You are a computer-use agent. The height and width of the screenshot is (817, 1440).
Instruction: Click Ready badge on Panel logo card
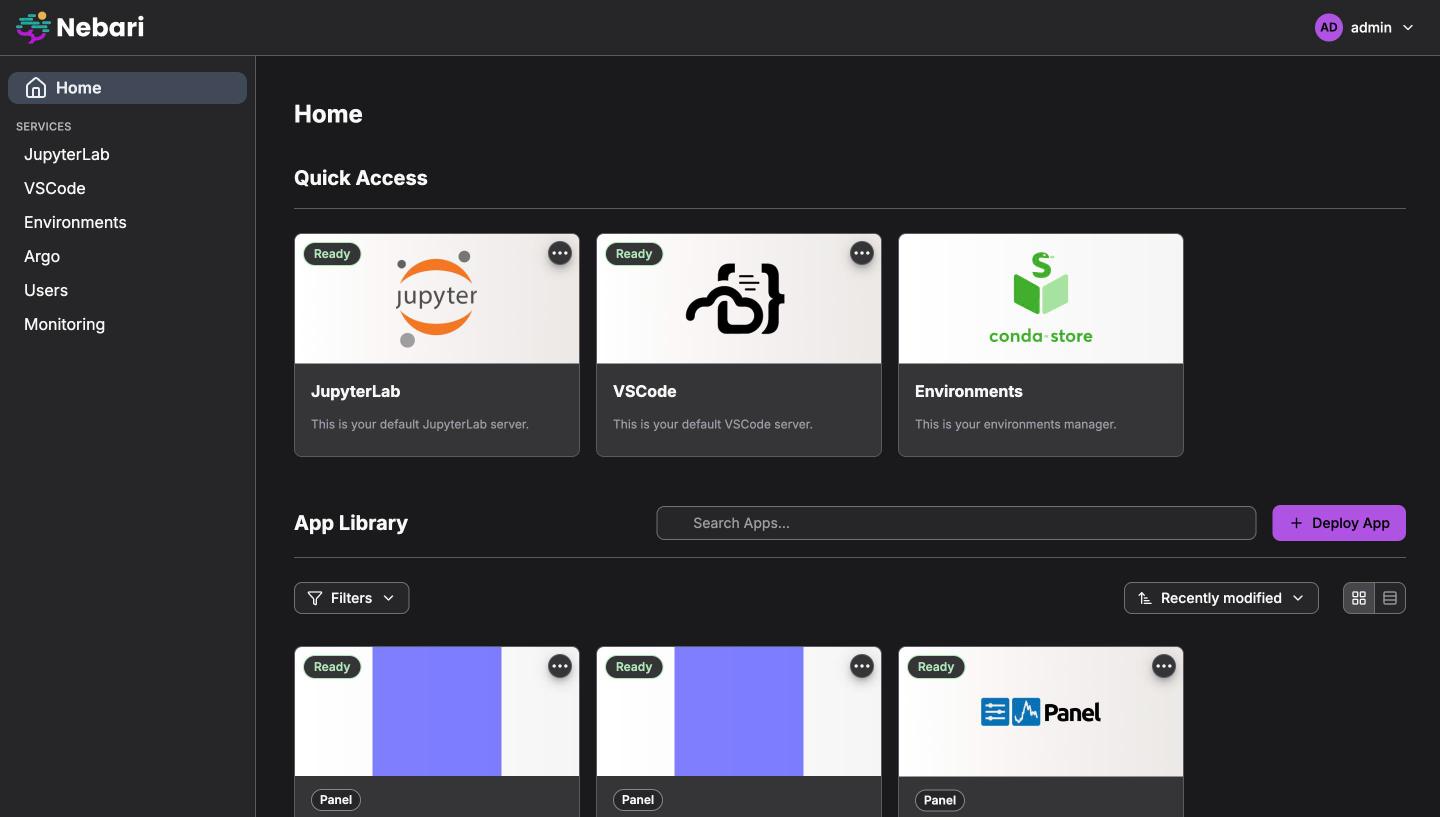point(936,667)
